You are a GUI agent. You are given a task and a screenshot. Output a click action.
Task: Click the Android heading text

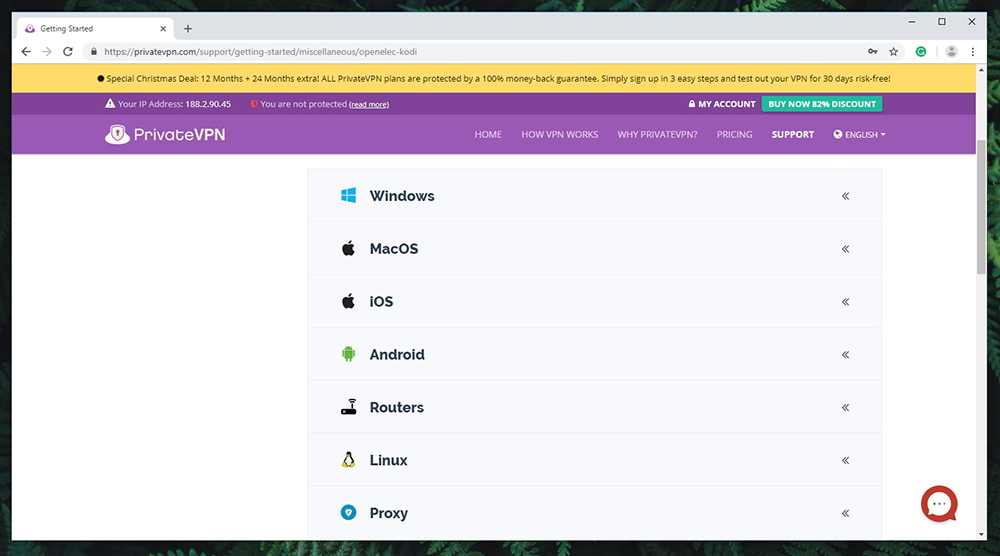click(x=397, y=355)
